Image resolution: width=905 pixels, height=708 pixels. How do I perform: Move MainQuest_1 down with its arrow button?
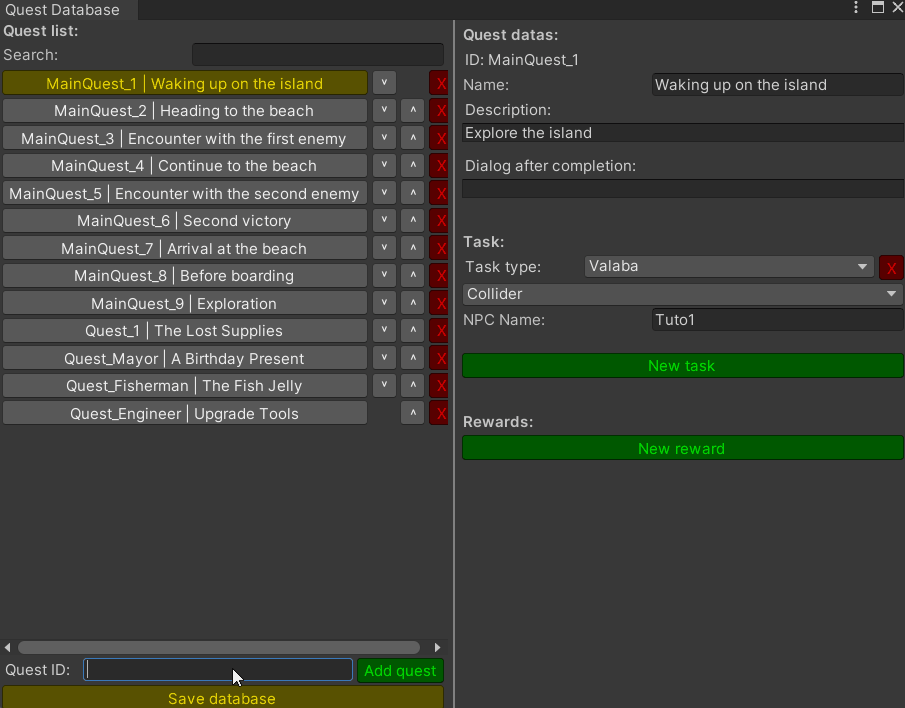pyautogui.click(x=384, y=83)
